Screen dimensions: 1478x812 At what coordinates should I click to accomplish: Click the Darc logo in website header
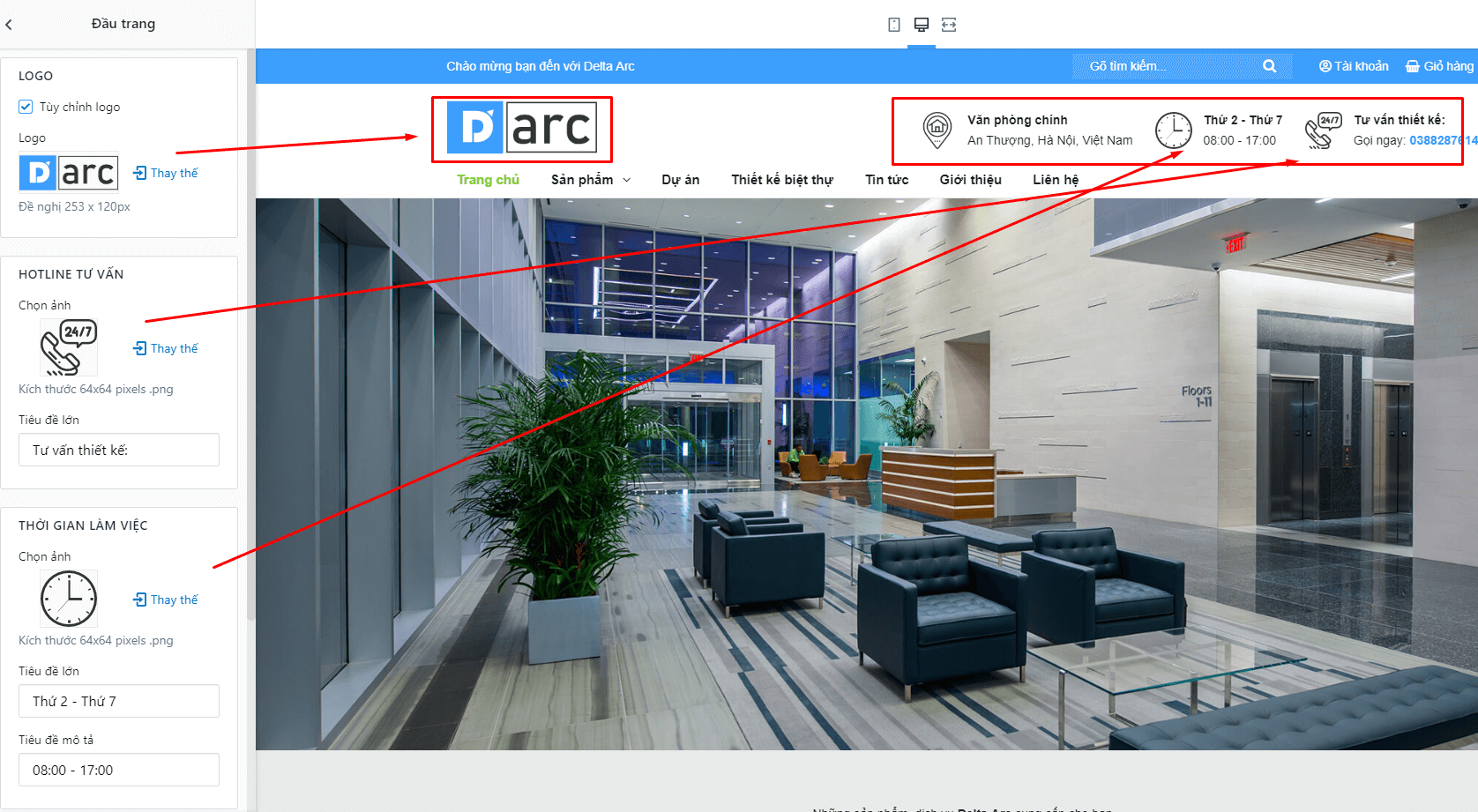coord(522,128)
